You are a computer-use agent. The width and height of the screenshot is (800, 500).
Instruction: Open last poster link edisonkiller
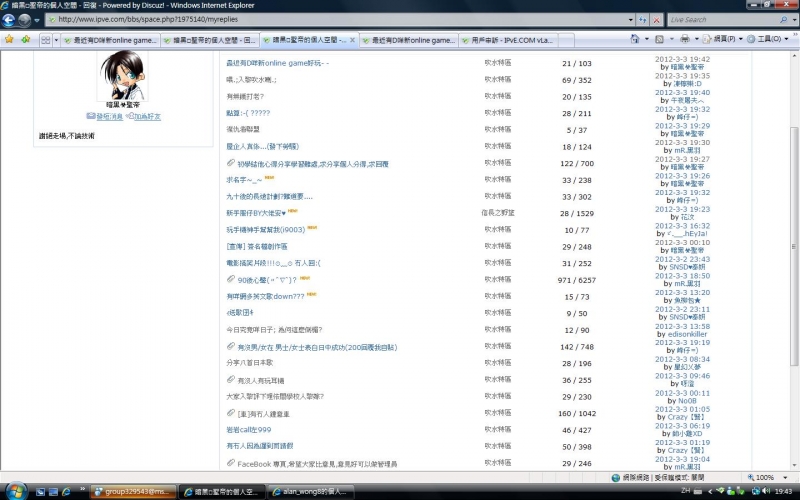pos(687,334)
